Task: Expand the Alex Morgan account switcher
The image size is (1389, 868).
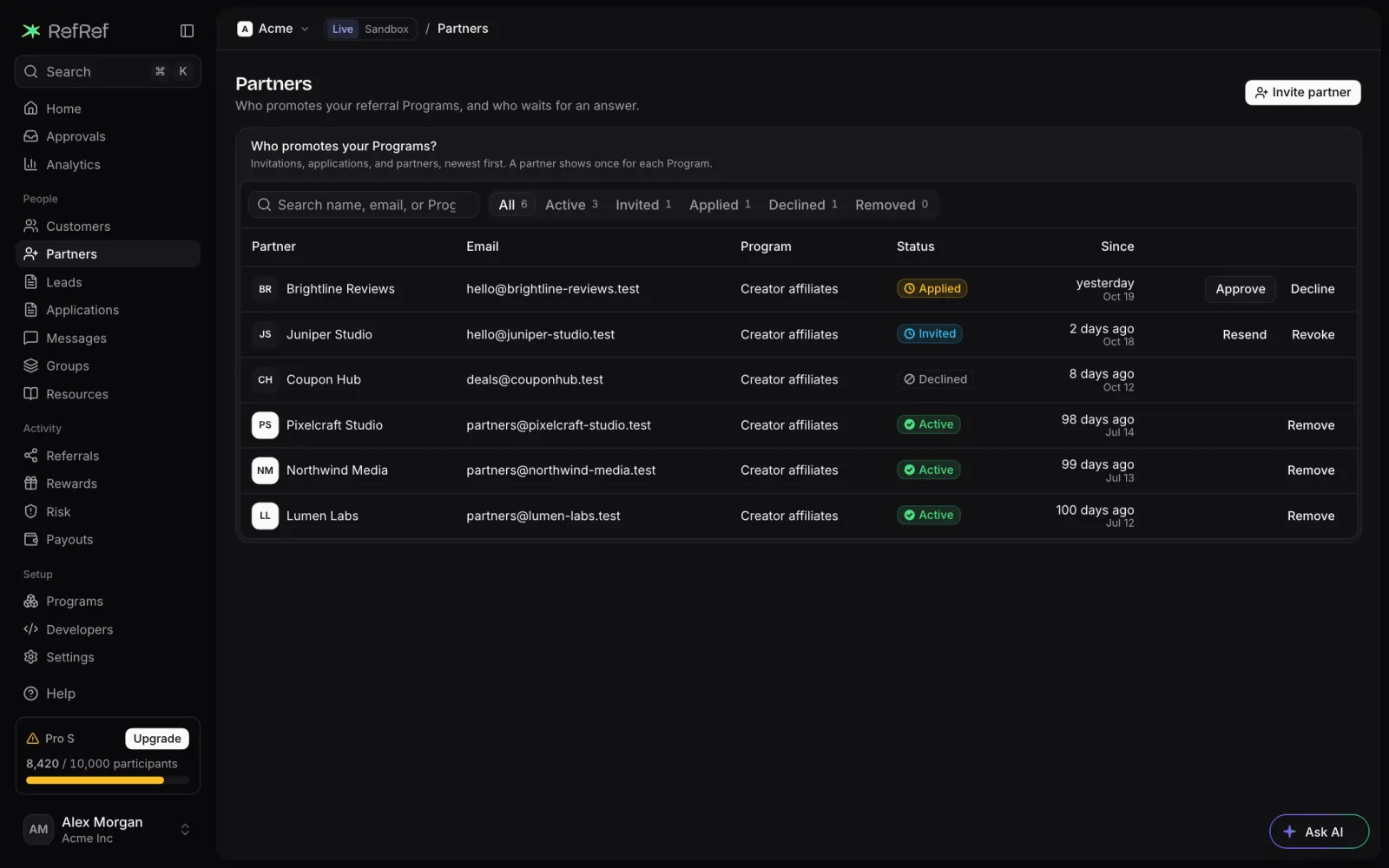Action: pyautogui.click(x=108, y=830)
